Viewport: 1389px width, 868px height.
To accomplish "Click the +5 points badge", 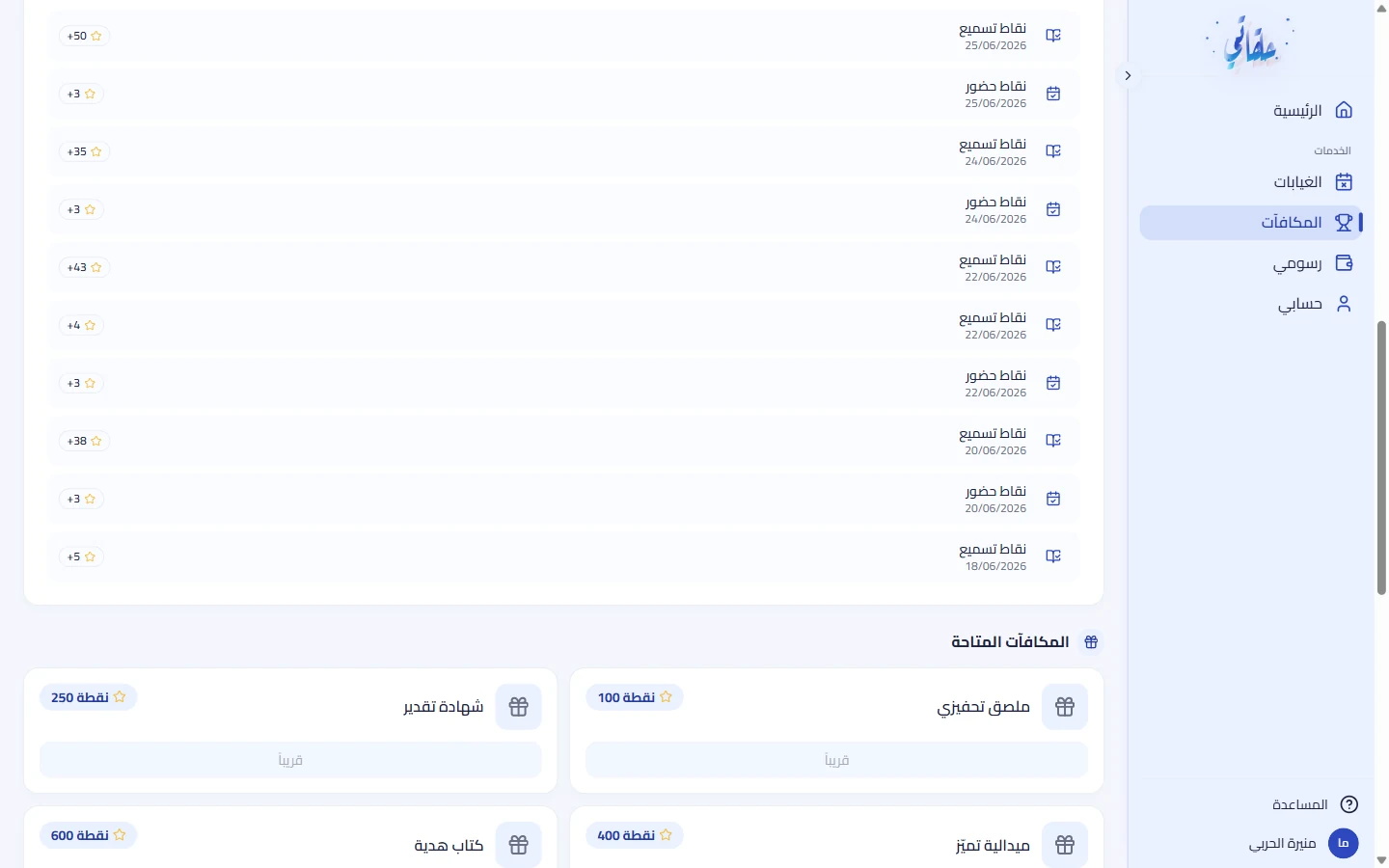I will coord(81,556).
